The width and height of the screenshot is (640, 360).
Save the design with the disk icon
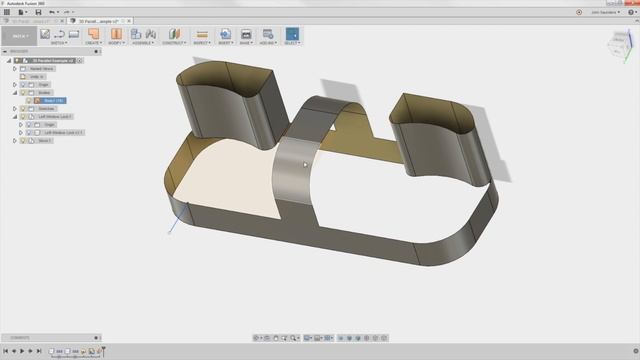[38, 12]
